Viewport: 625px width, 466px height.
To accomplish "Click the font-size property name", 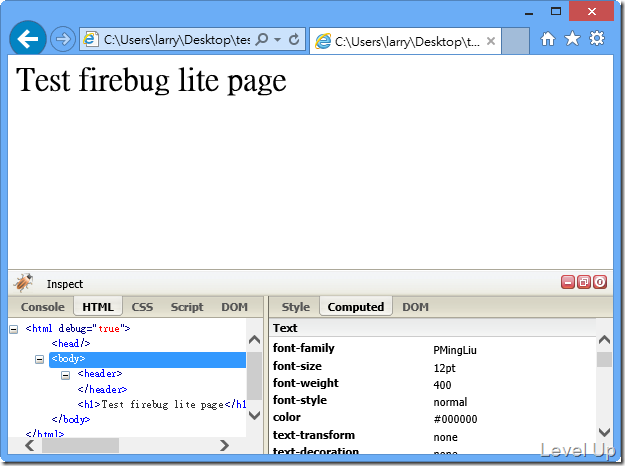I will pyautogui.click(x=297, y=366).
